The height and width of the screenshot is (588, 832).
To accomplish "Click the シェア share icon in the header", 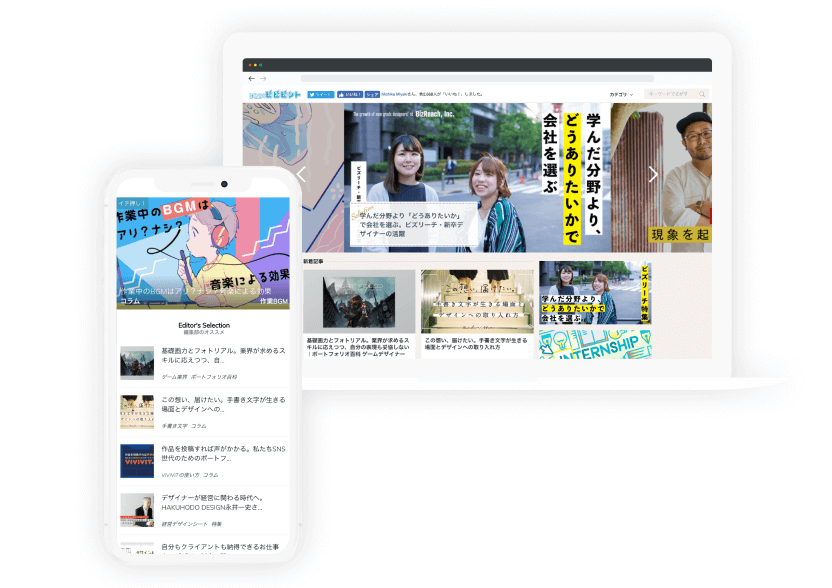I will 373,93.
